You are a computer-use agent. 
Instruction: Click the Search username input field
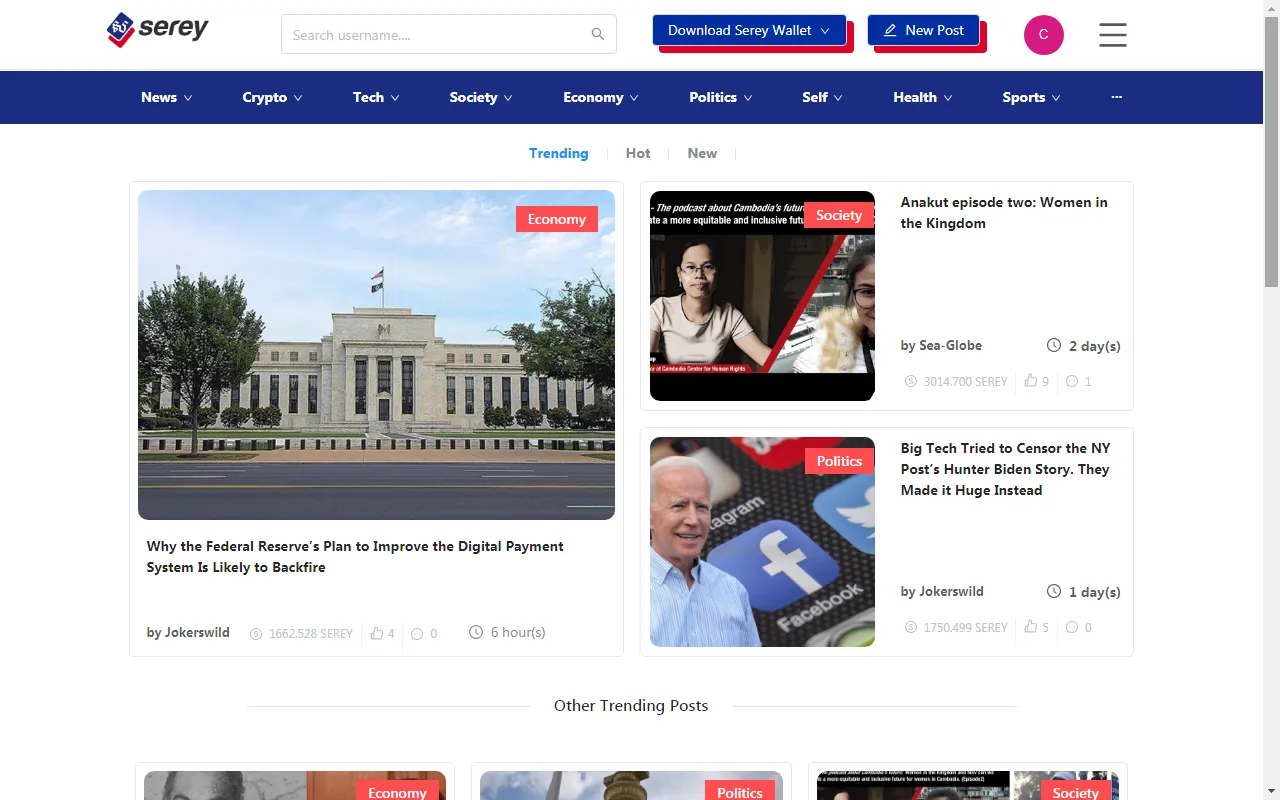pyautogui.click(x=449, y=34)
